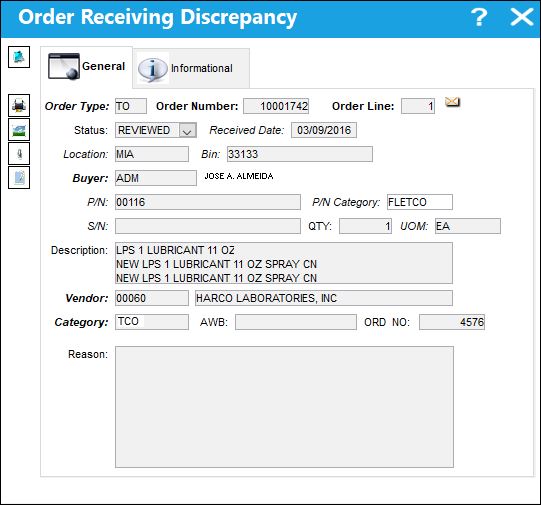Click the teal icon above the printer button

pyautogui.click(x=19, y=57)
